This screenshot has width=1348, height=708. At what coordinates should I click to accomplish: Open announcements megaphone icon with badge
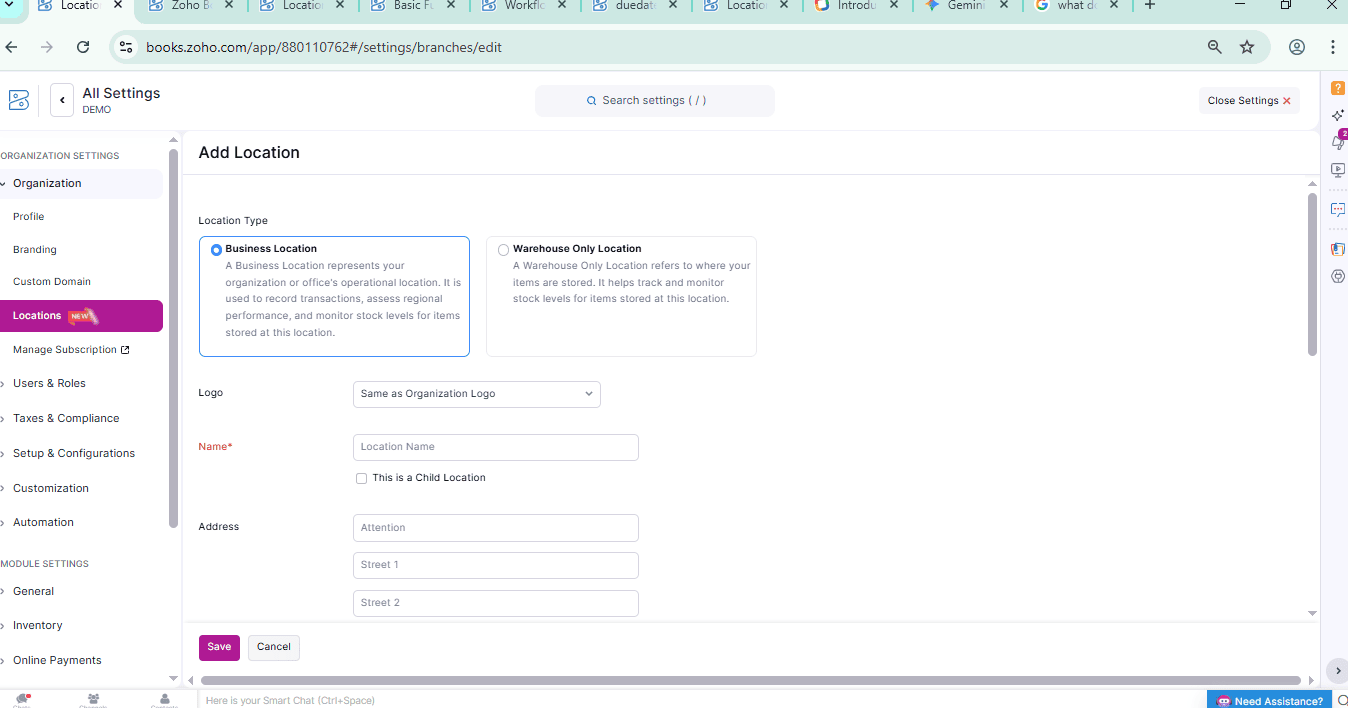[1338, 143]
